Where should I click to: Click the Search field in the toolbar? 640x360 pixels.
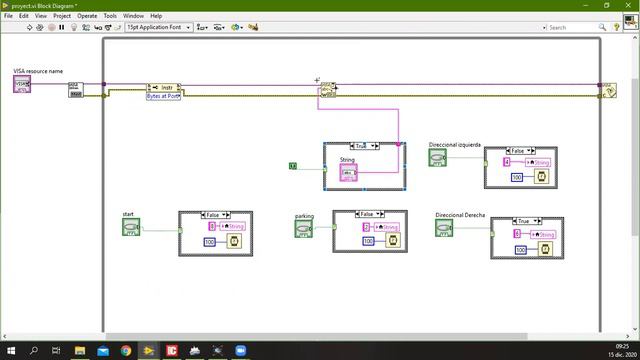click(x=571, y=27)
